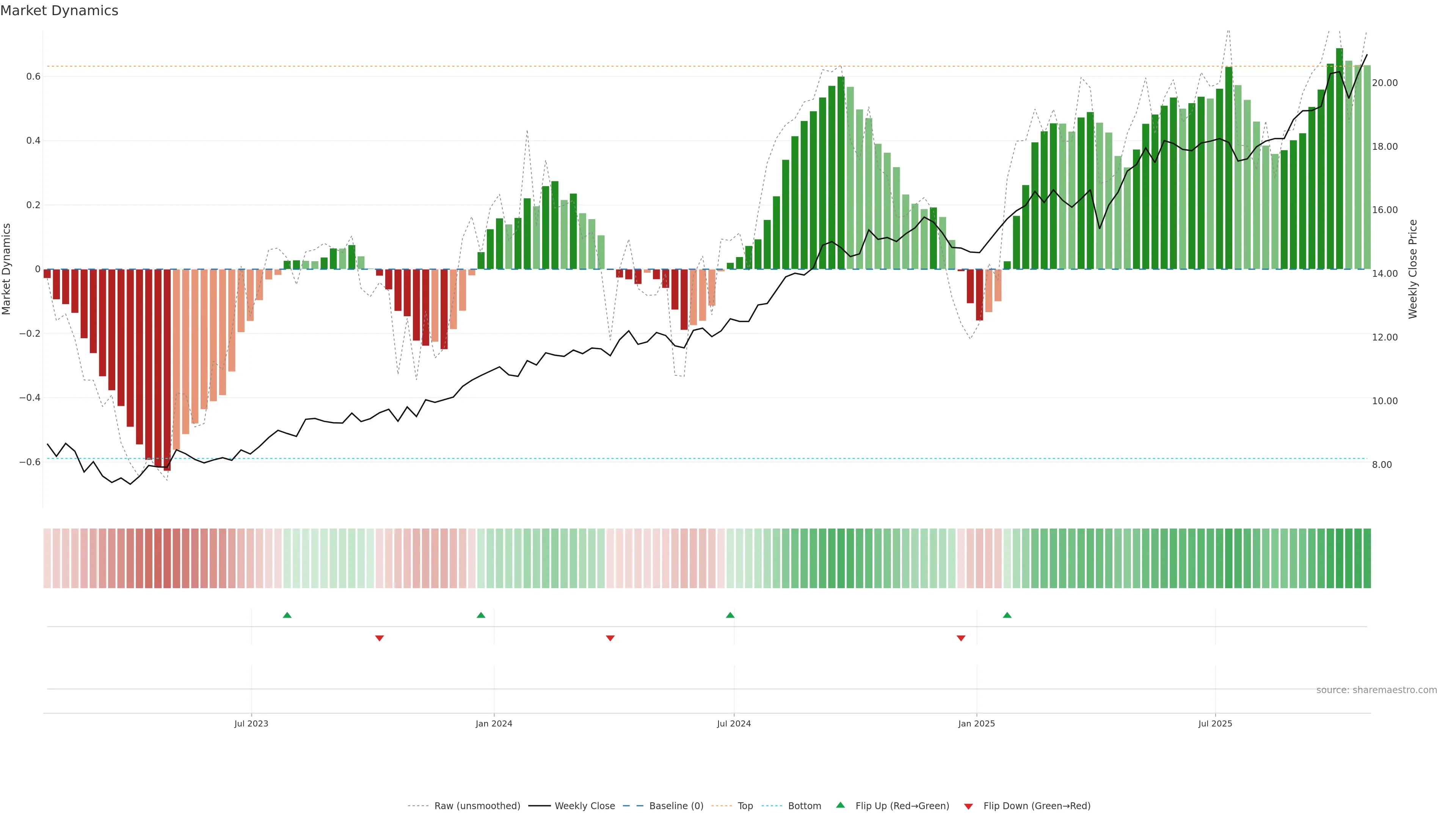Click the first red flip-down triangle in late 2023
Screen dimensions: 1456x819
pyautogui.click(x=379, y=638)
